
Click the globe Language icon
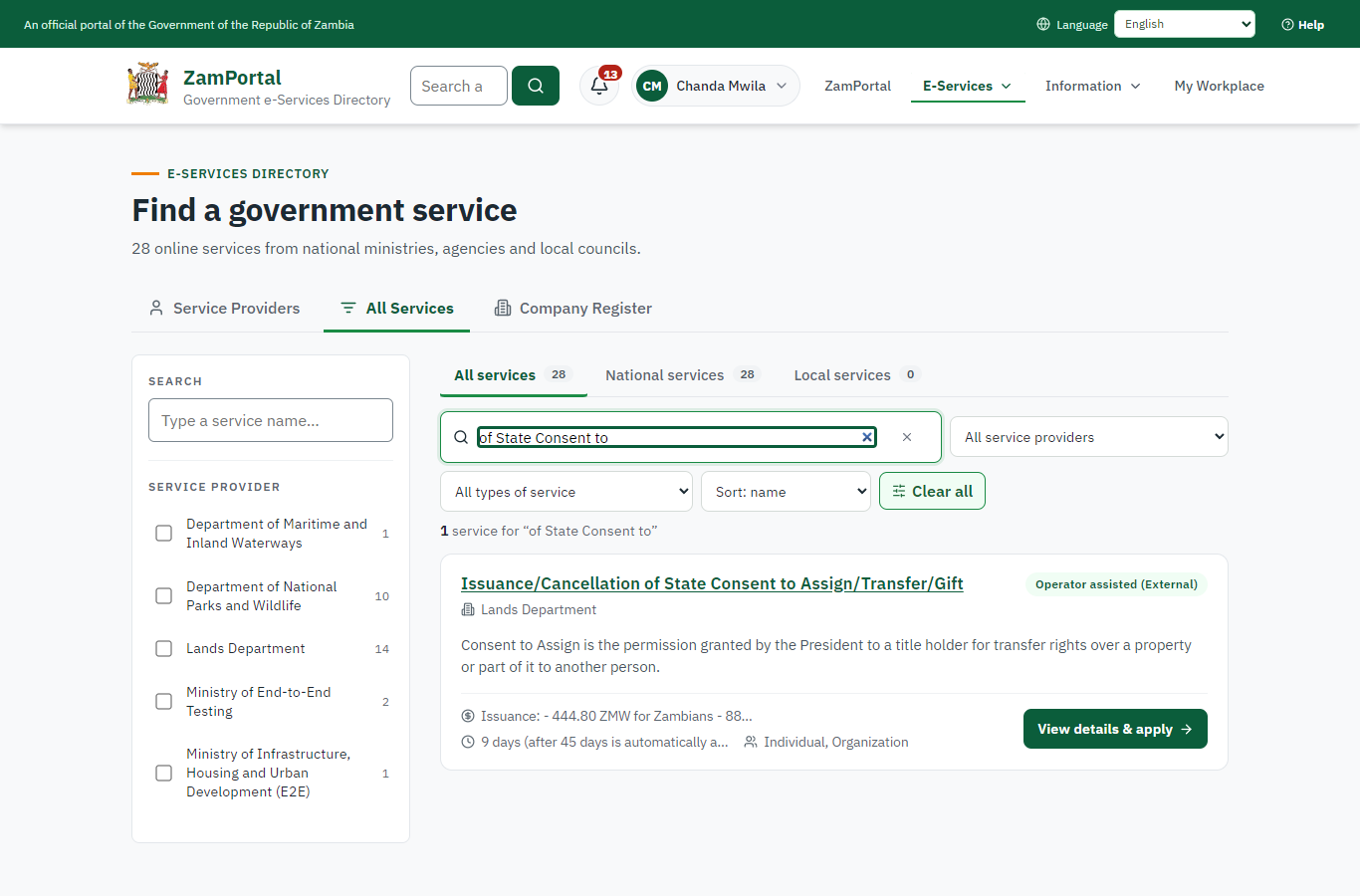tap(1043, 24)
